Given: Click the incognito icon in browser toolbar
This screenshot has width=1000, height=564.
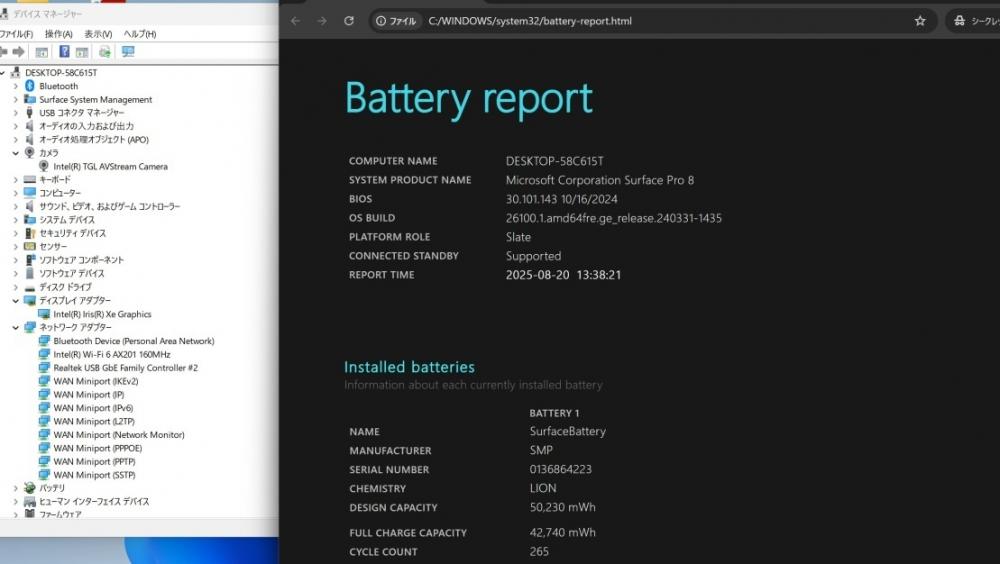Looking at the screenshot, I should (959, 21).
